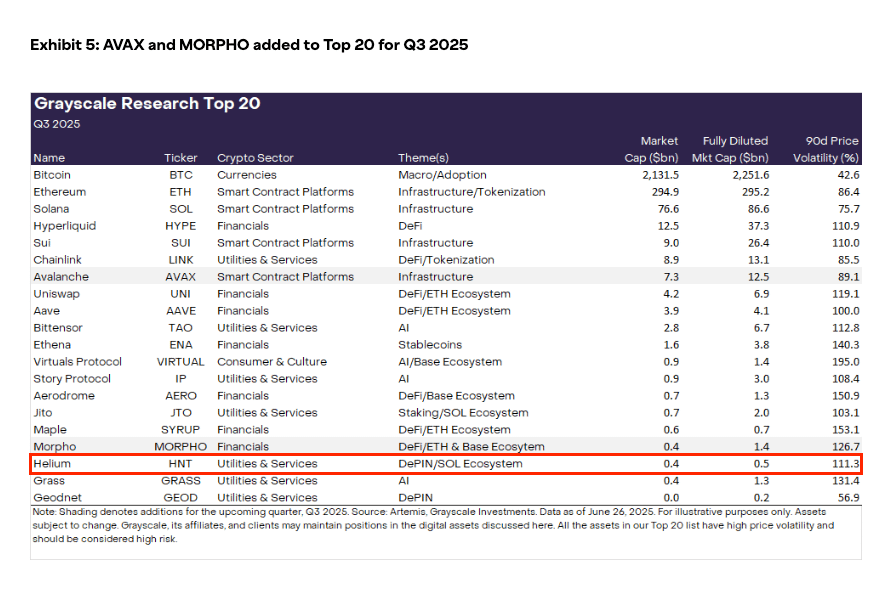Viewport: 888px width, 598px height.
Task: Select Solana's volatility value '75.7'
Action: [x=849, y=209]
